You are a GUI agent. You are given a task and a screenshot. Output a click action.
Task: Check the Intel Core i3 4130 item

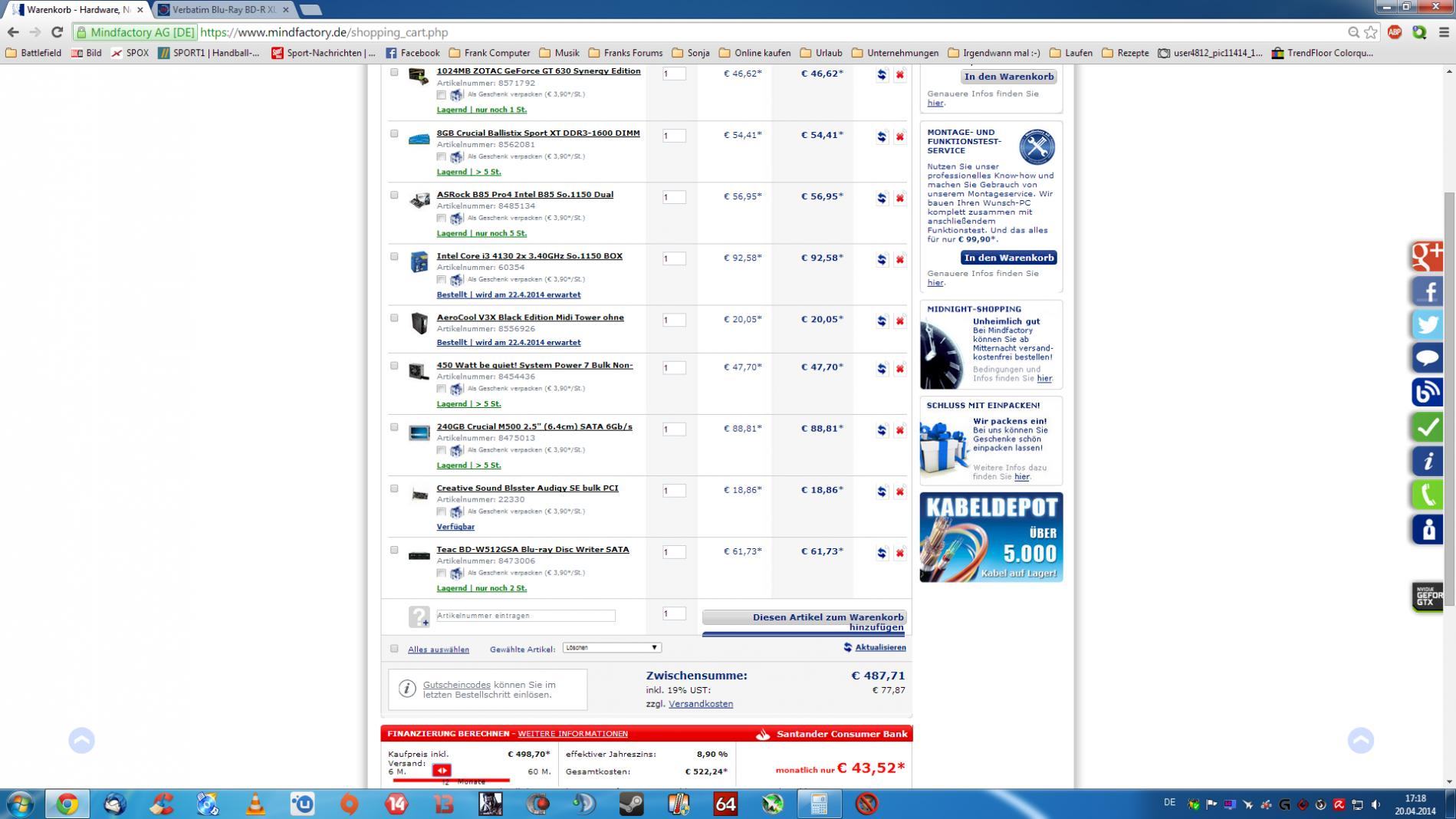(394, 256)
